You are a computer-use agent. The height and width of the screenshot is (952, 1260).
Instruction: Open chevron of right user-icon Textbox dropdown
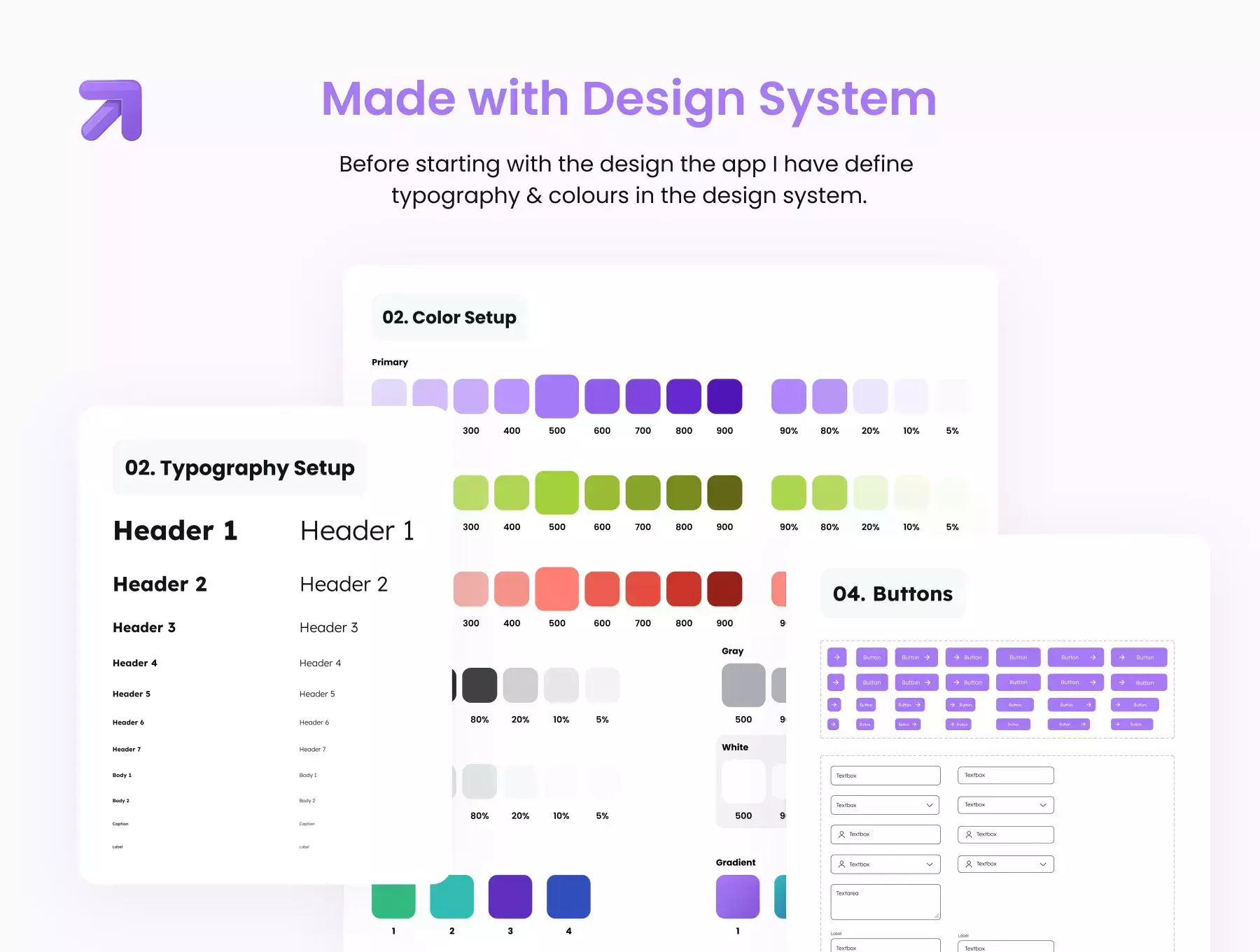[x=1043, y=864]
